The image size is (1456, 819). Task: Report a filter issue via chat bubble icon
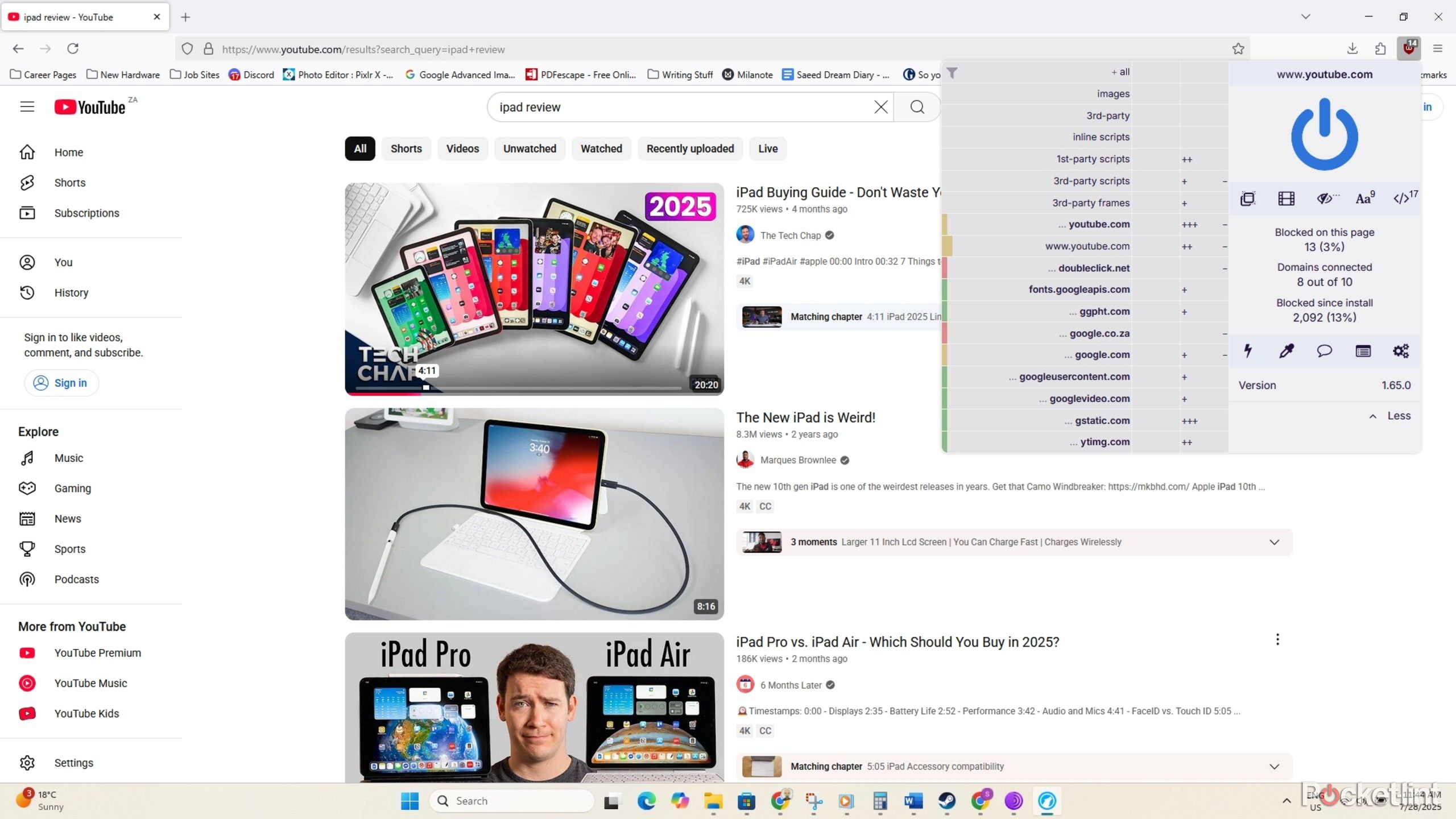[1325, 351]
